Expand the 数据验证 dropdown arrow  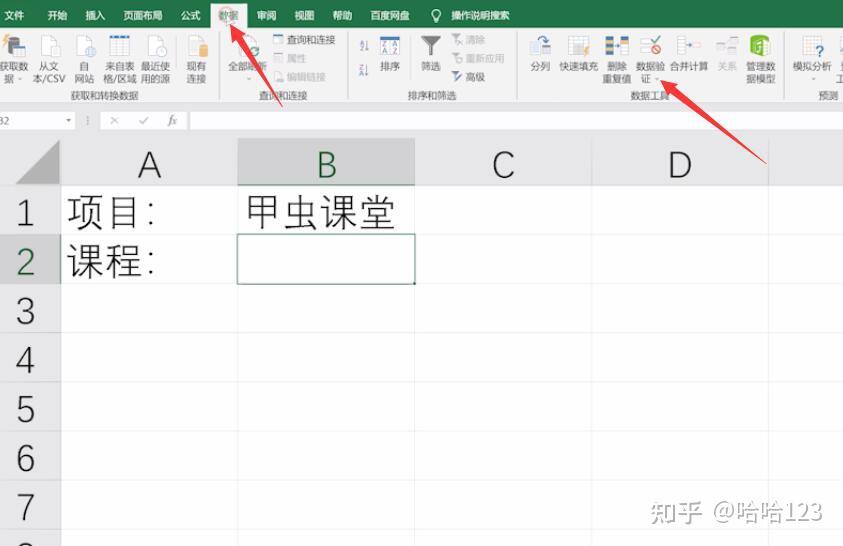[657, 80]
